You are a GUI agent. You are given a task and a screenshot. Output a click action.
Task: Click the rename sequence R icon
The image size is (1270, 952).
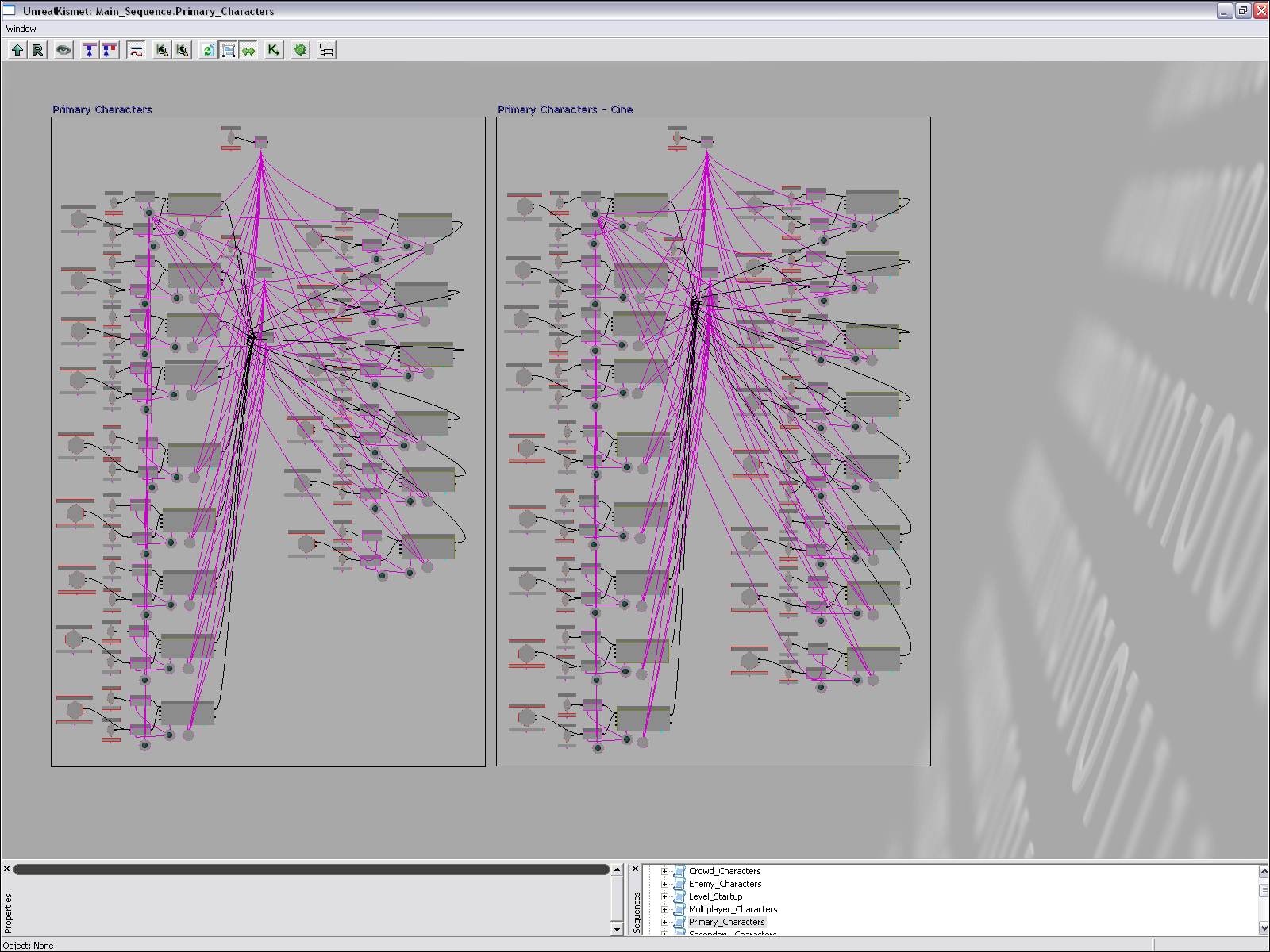pos(37,50)
